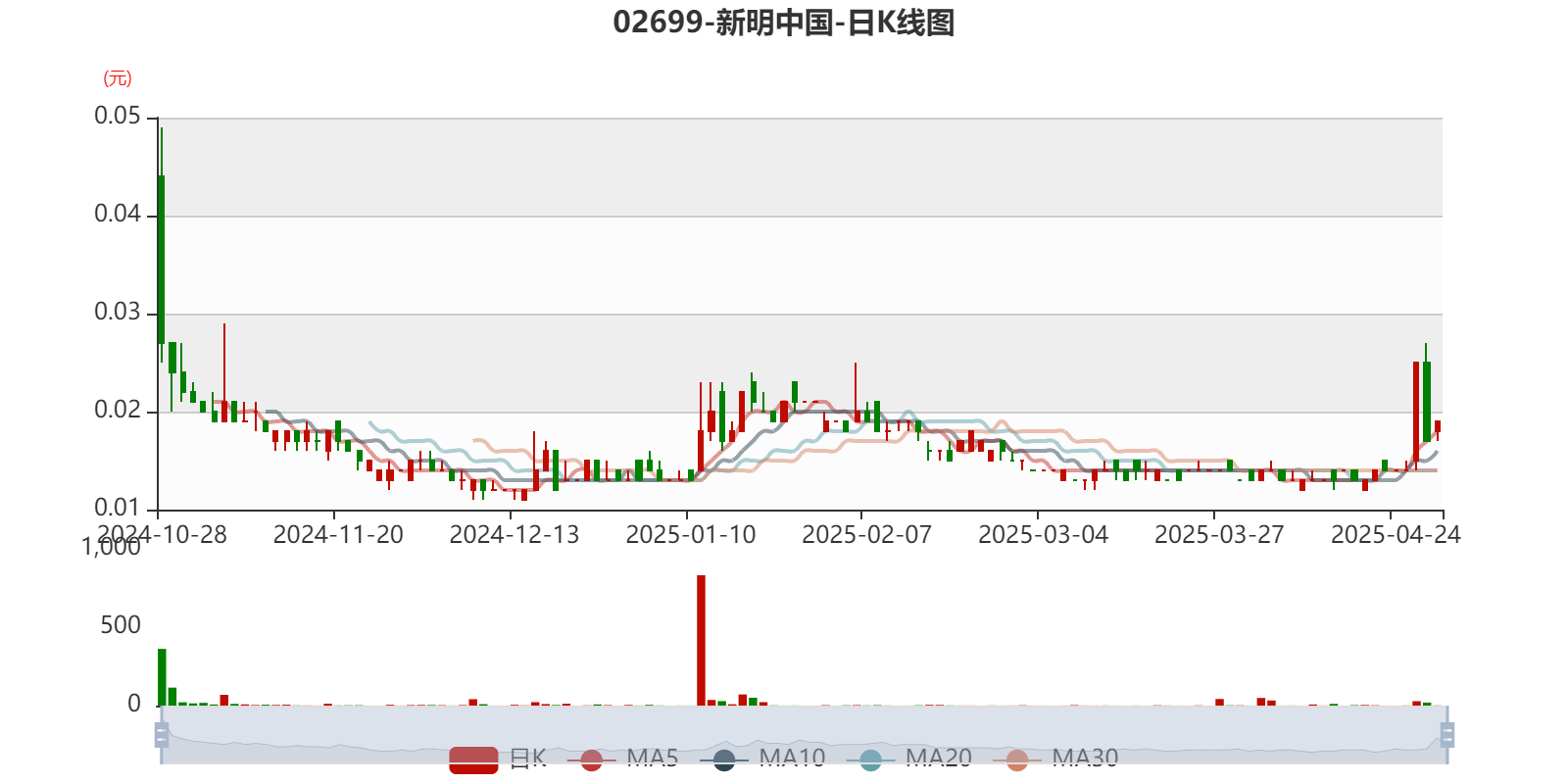Click the y-axis value 0.05
This screenshot has height=784, width=1568.
(x=118, y=117)
